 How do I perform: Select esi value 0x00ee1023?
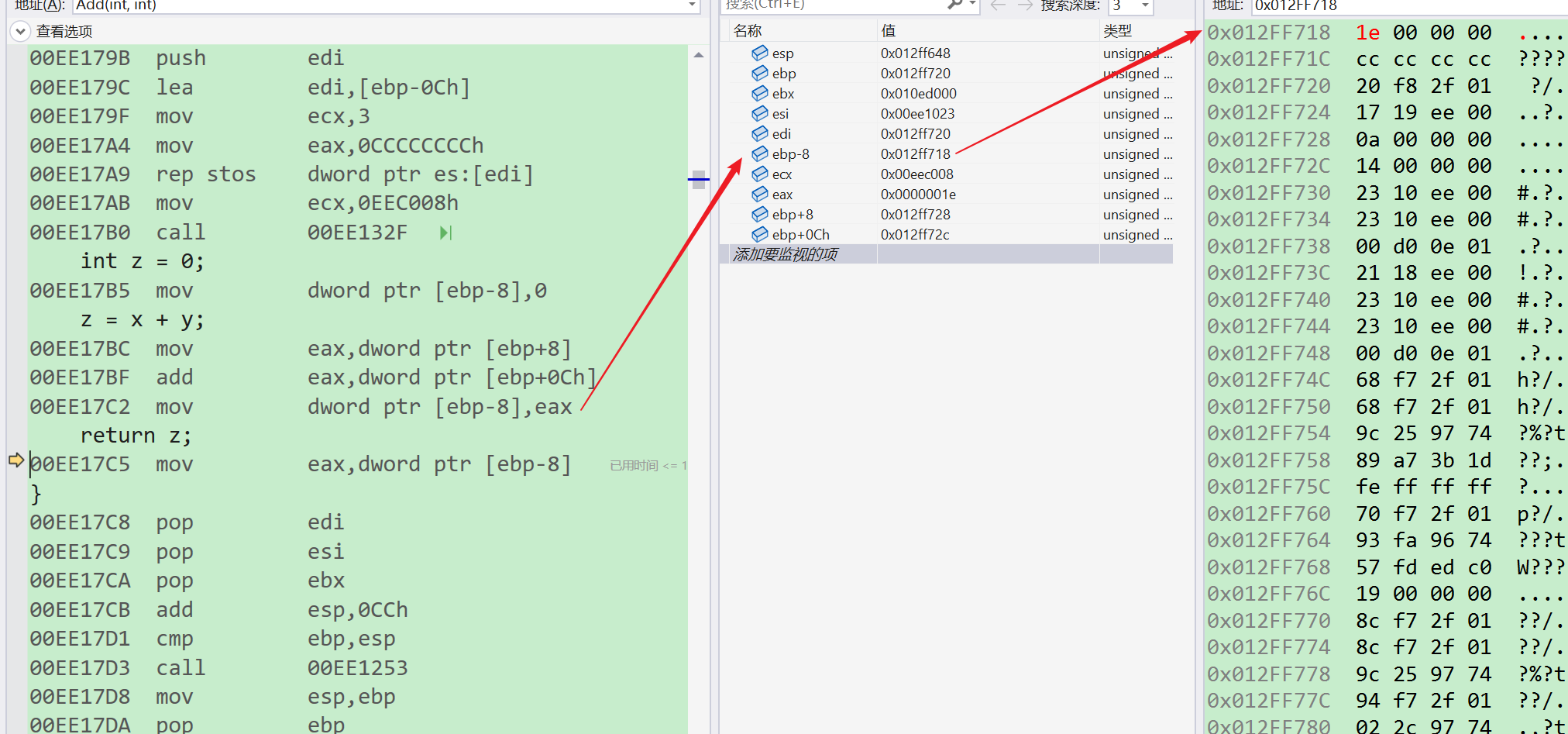click(x=918, y=114)
